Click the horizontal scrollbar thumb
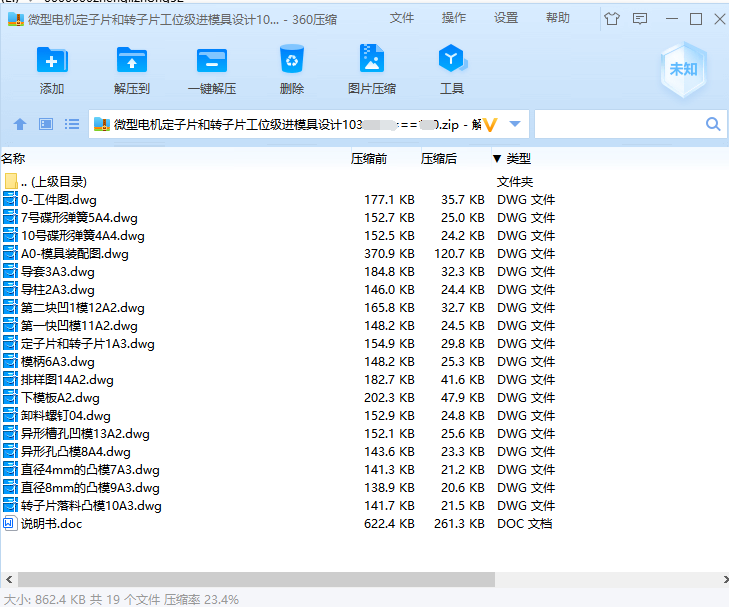This screenshot has height=607, width=729. tap(256, 580)
